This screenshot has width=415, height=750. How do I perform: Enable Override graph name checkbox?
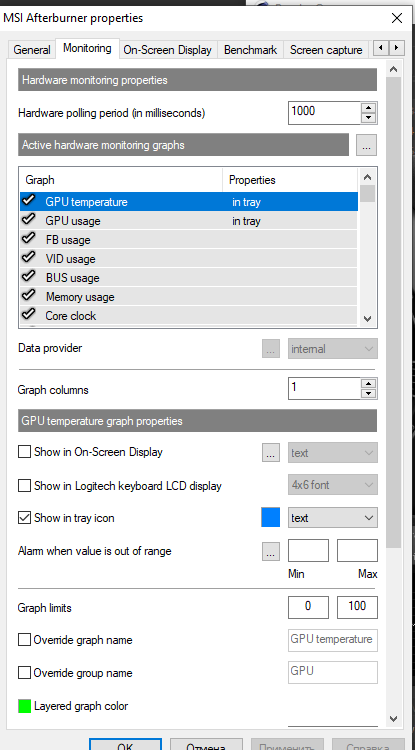tap(24, 640)
